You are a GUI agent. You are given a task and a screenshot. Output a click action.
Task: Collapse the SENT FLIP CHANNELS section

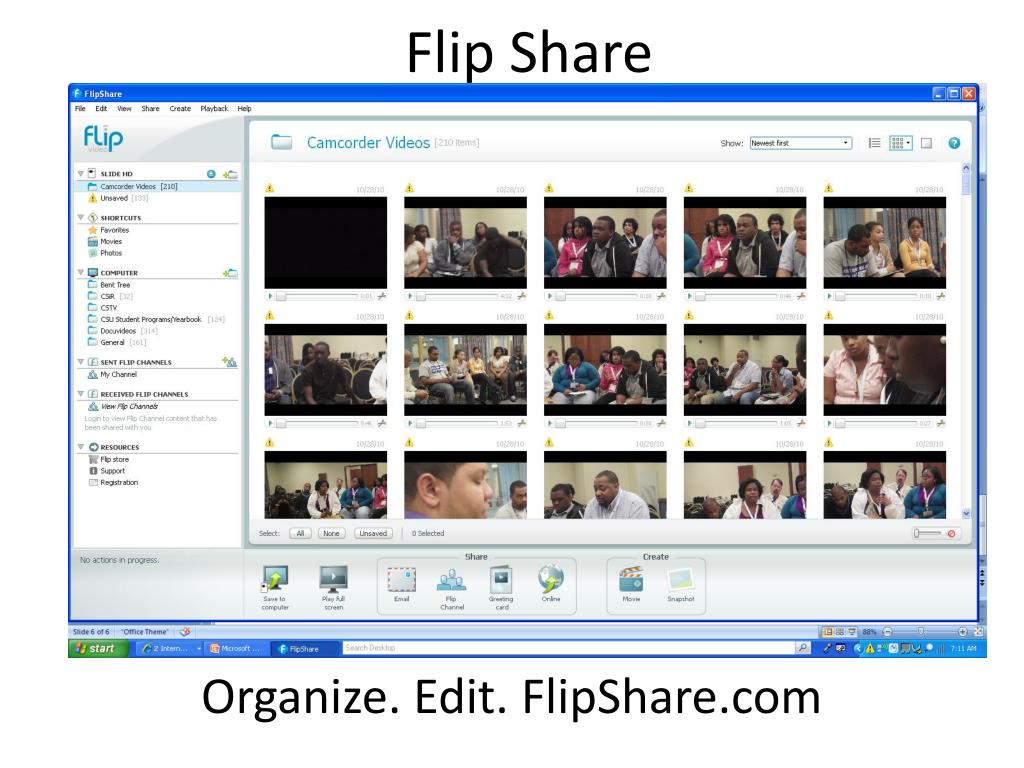click(80, 362)
